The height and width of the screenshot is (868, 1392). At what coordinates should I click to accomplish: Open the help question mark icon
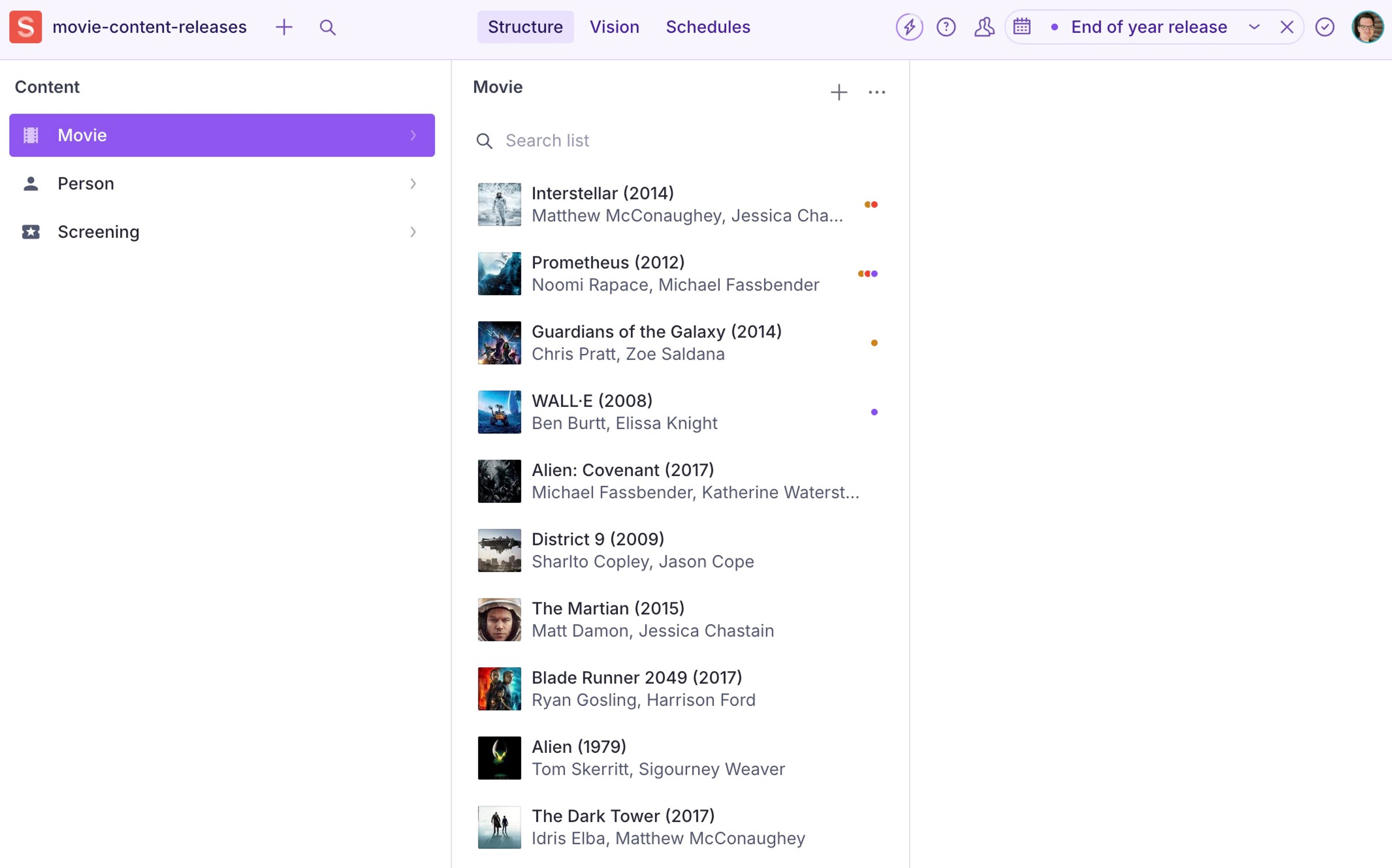pos(946,27)
